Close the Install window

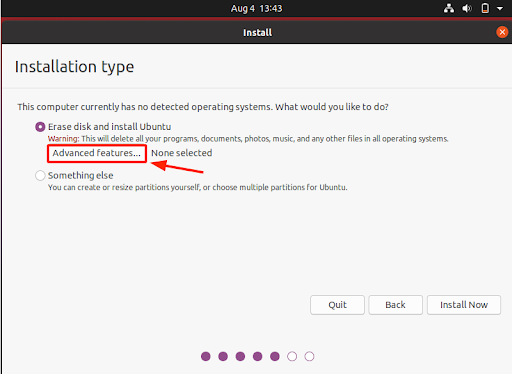click(502, 32)
